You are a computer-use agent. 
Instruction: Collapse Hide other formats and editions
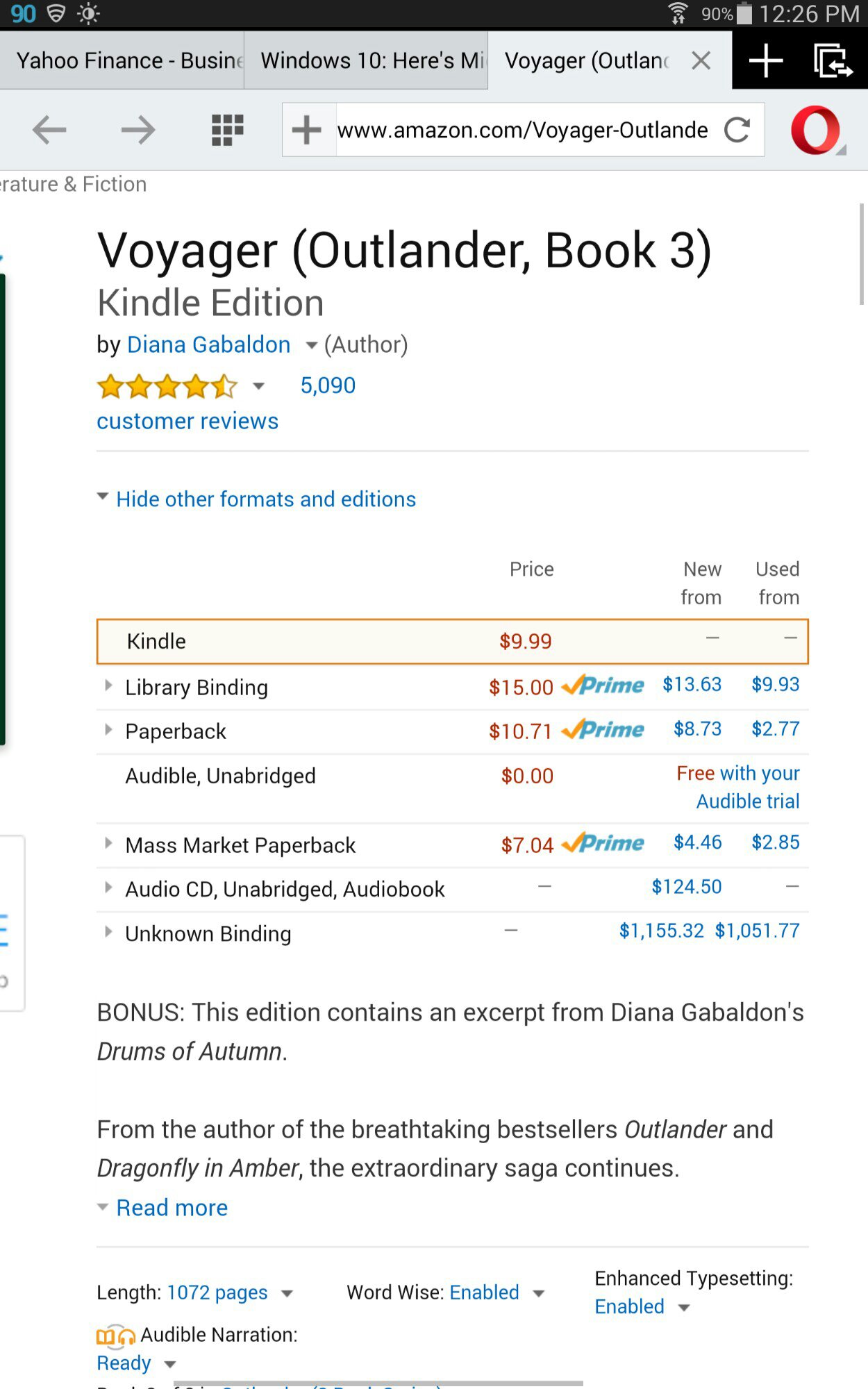coord(265,499)
